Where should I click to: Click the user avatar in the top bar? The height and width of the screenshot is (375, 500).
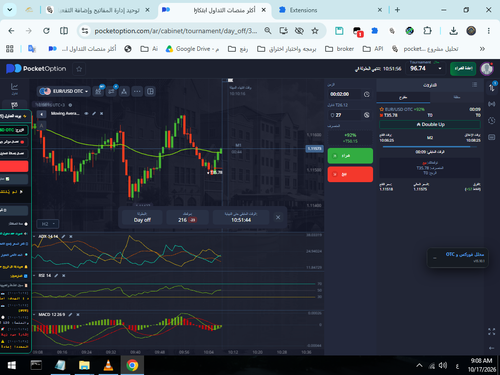[x=487, y=69]
